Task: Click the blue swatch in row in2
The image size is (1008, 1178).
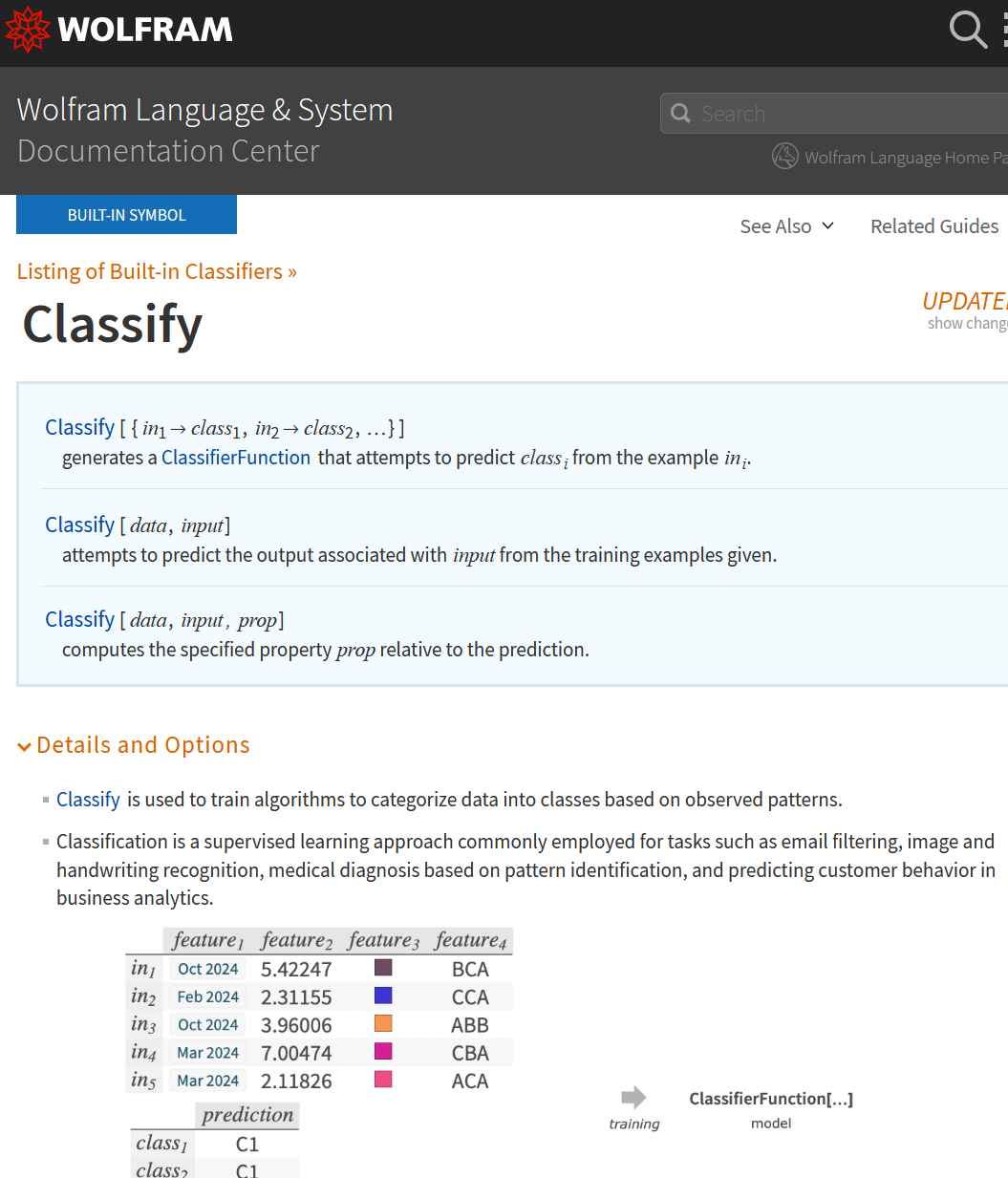Action: click(383, 996)
